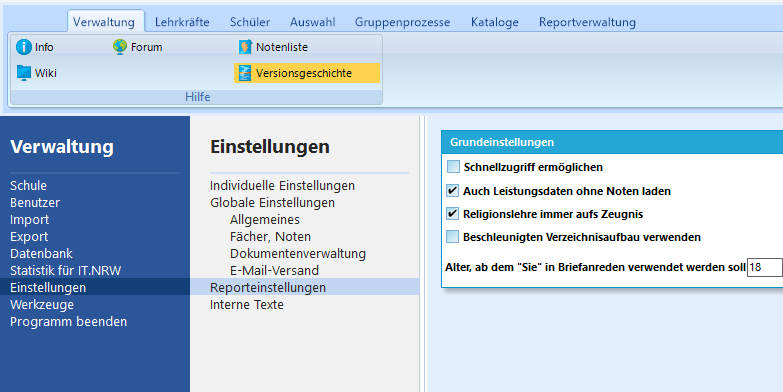Select Schule in the Verwaltung sidebar

(28, 185)
